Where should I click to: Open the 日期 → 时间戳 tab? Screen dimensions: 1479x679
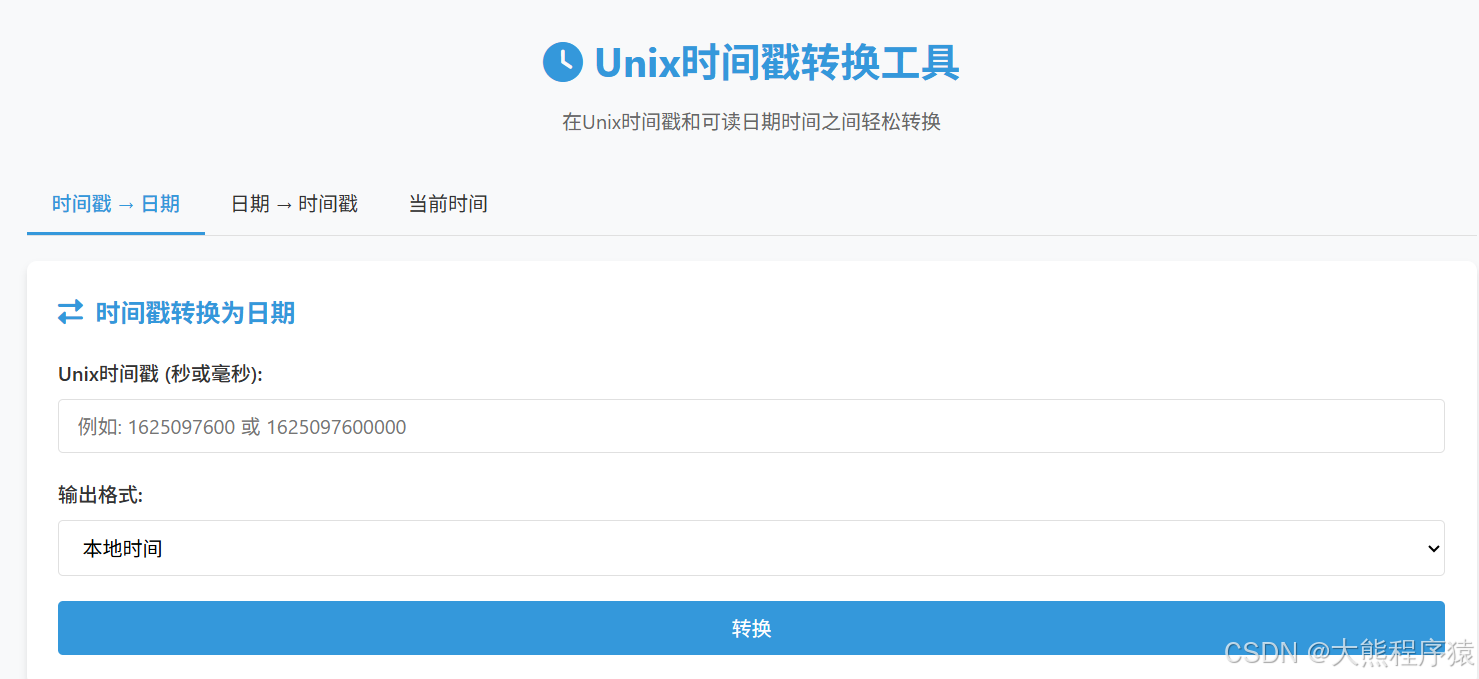[294, 204]
